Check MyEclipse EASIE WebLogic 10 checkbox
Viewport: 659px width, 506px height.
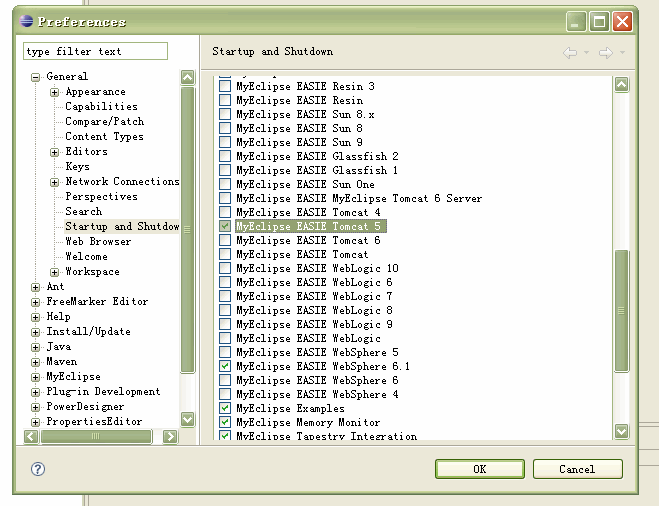[x=225, y=268]
